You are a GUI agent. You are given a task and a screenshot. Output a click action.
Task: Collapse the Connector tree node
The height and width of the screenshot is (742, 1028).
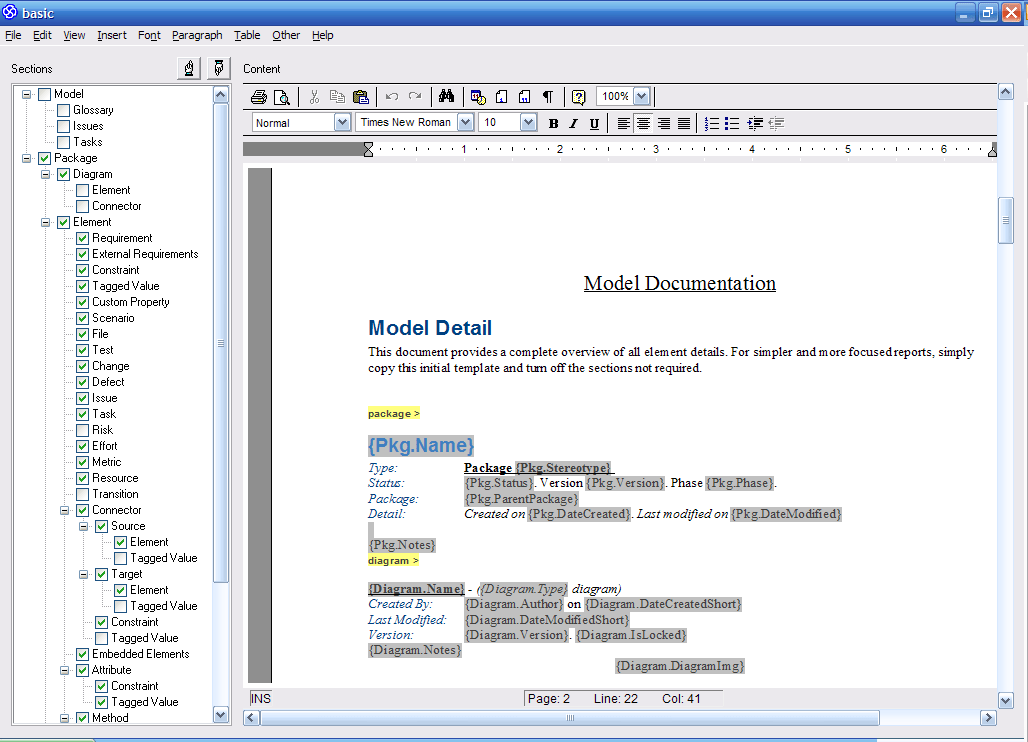(62, 510)
